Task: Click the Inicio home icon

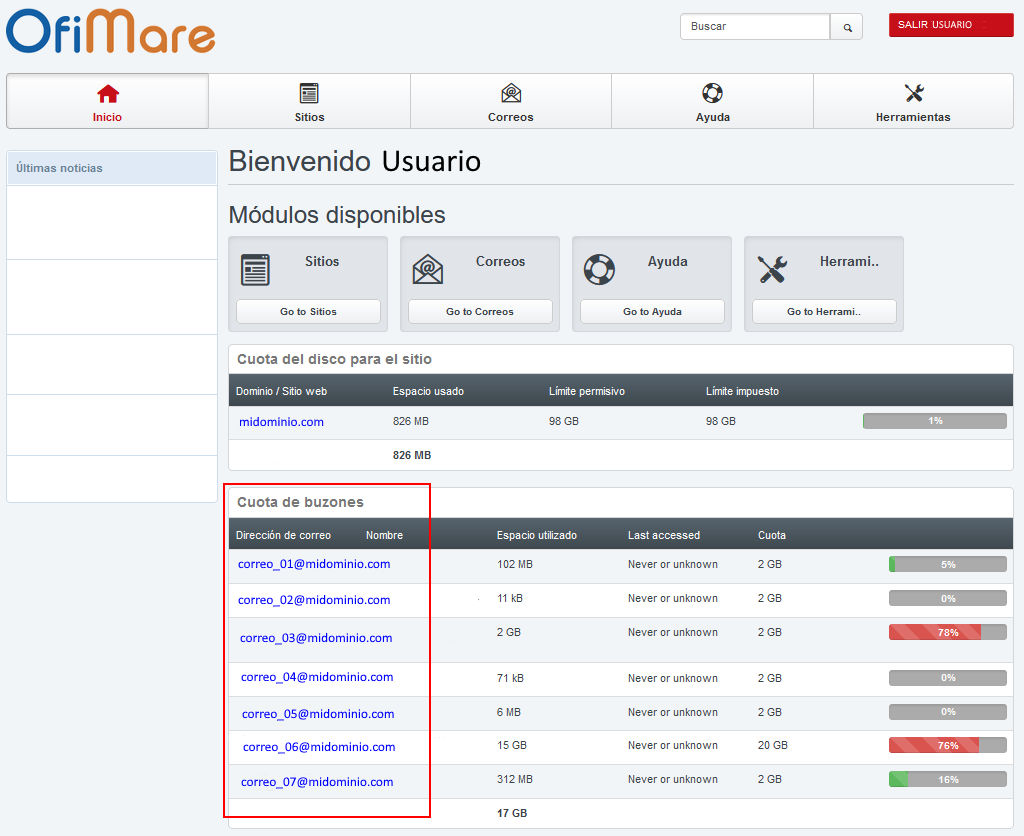Action: [x=108, y=94]
